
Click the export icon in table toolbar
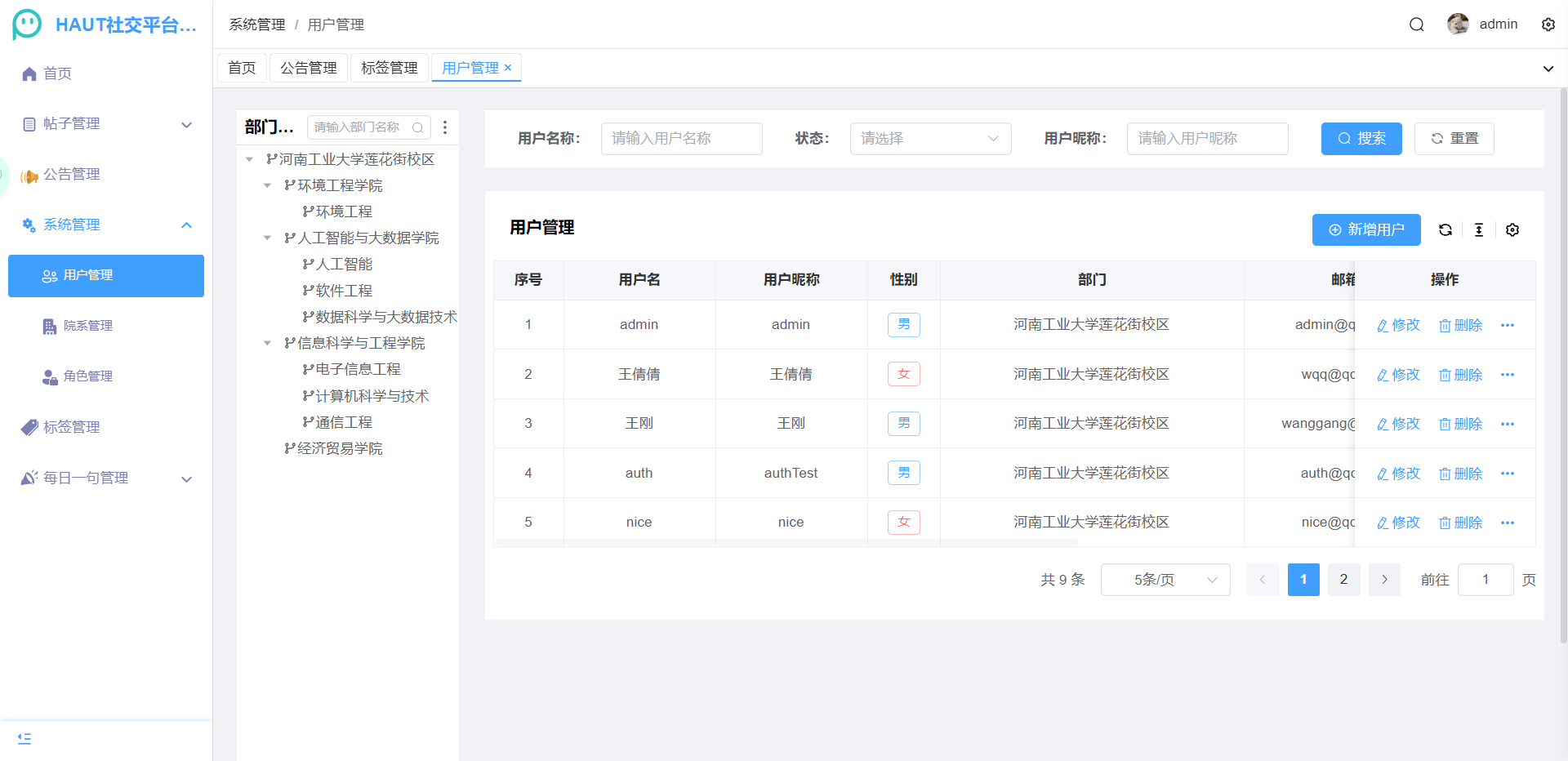pyautogui.click(x=1479, y=229)
